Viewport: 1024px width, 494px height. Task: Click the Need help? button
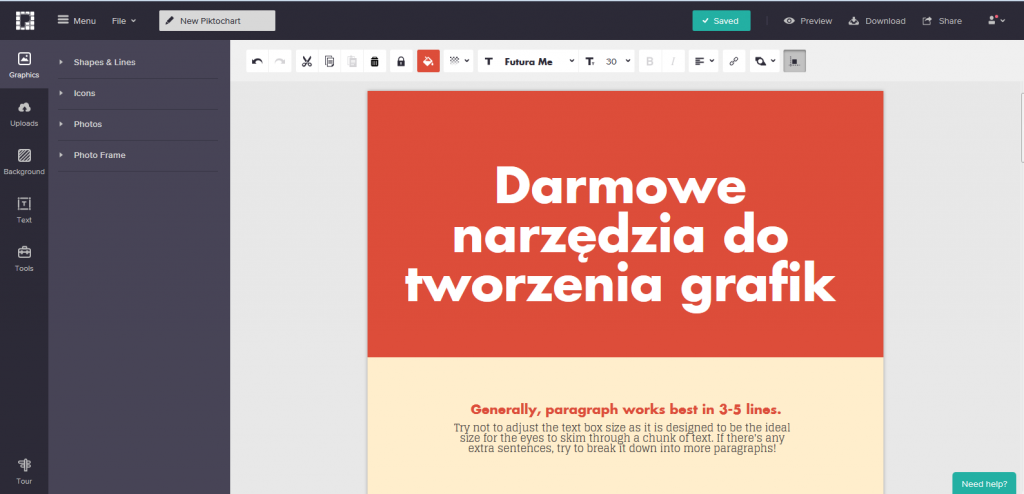[x=984, y=483]
